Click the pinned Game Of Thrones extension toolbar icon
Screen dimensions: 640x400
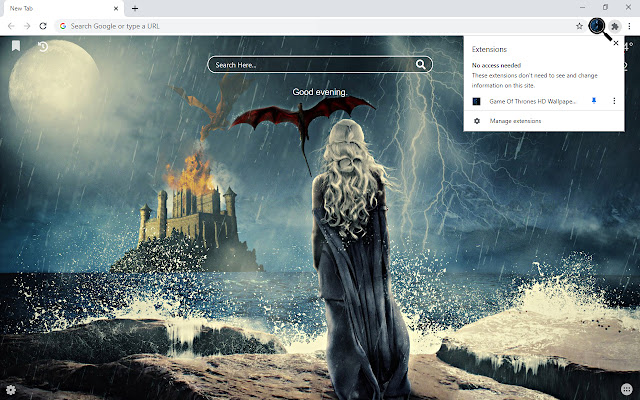597,26
